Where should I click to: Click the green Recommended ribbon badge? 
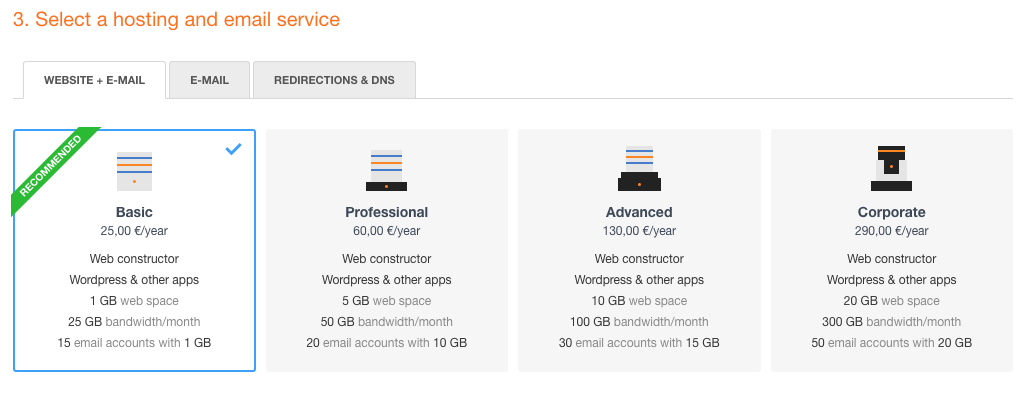[x=55, y=167]
